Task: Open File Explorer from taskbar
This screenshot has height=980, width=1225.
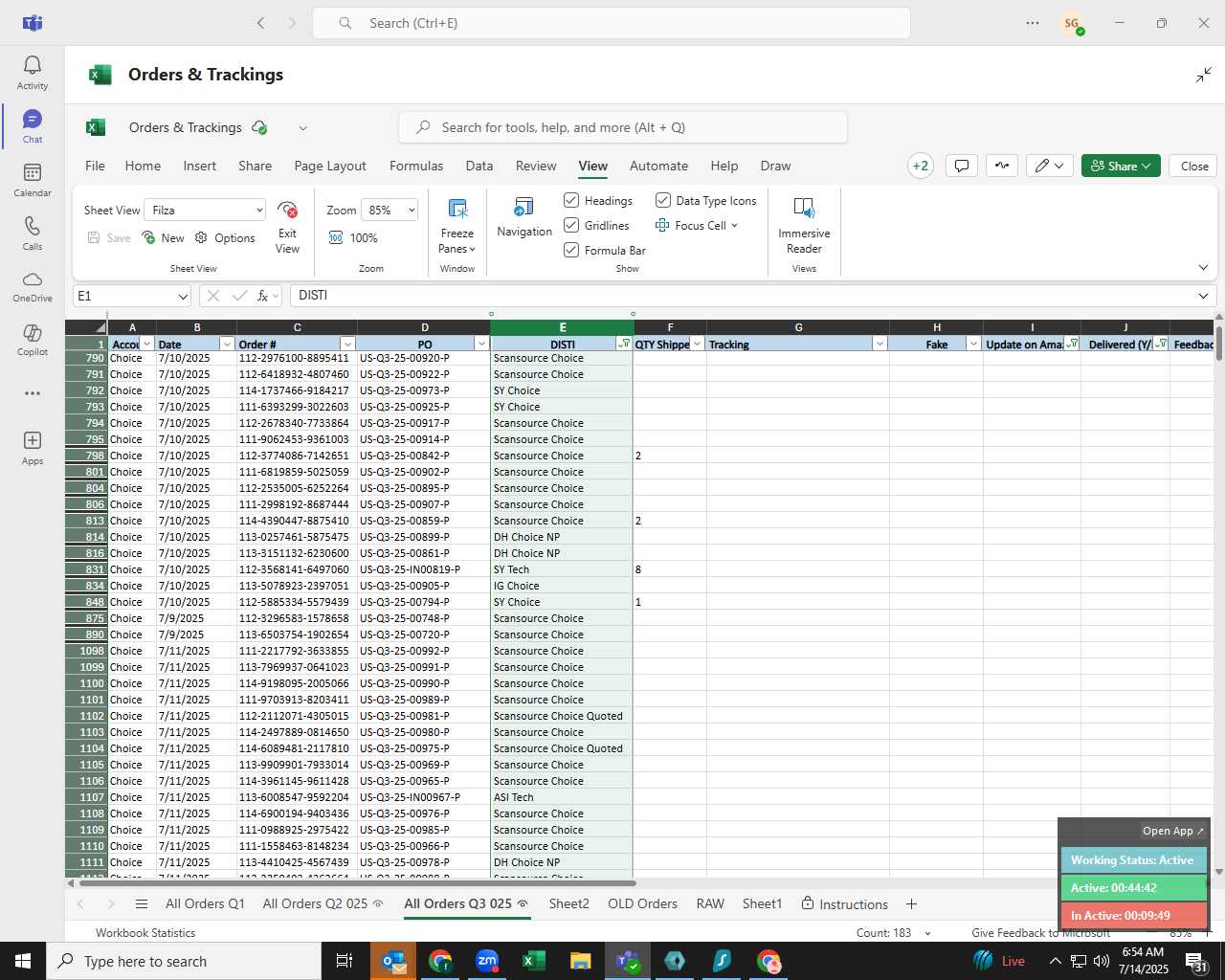Action: tap(580, 961)
